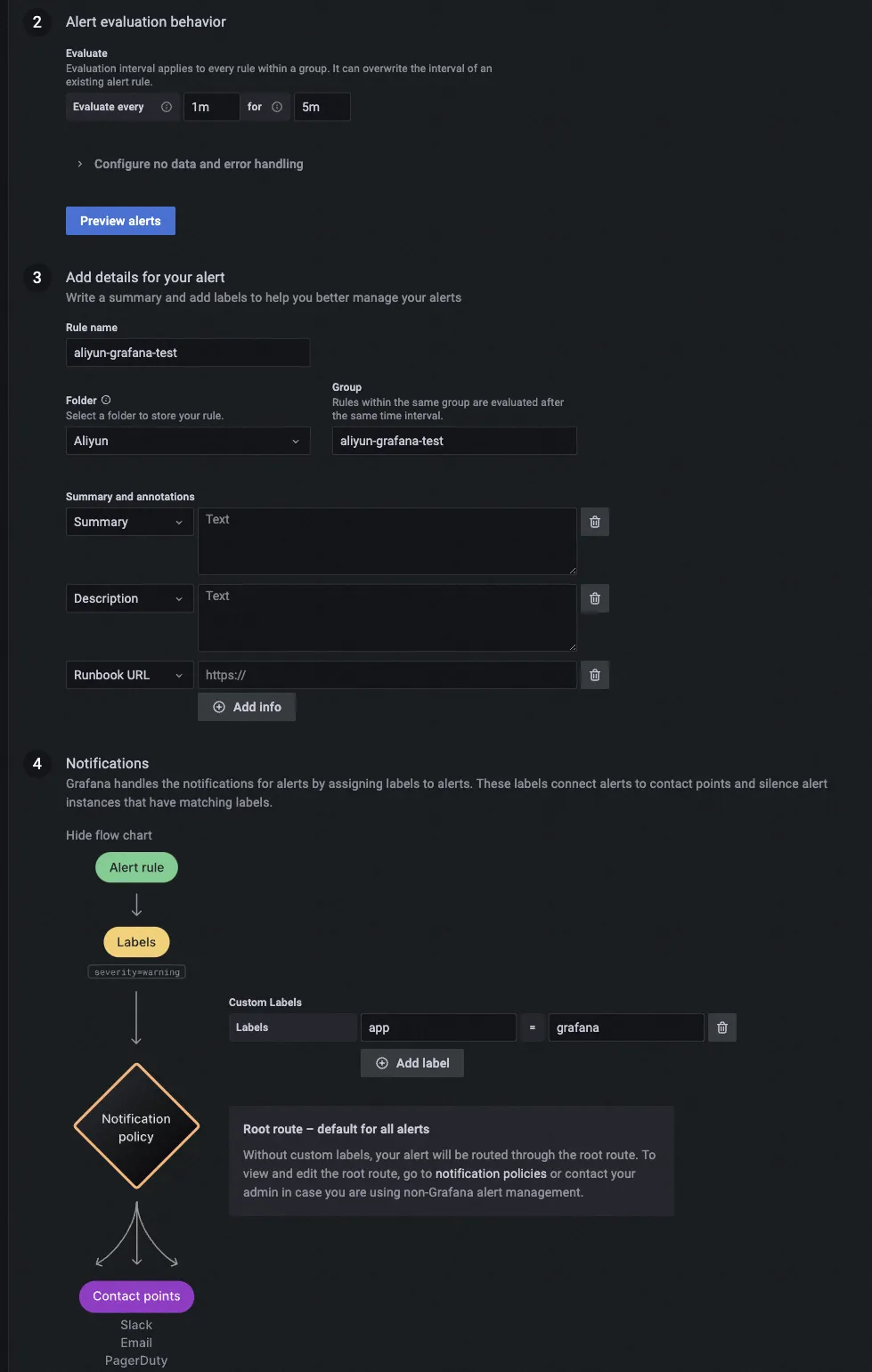Open the Aliyun folder dropdown
Viewport: 872px width, 1372px height.
tap(188, 441)
